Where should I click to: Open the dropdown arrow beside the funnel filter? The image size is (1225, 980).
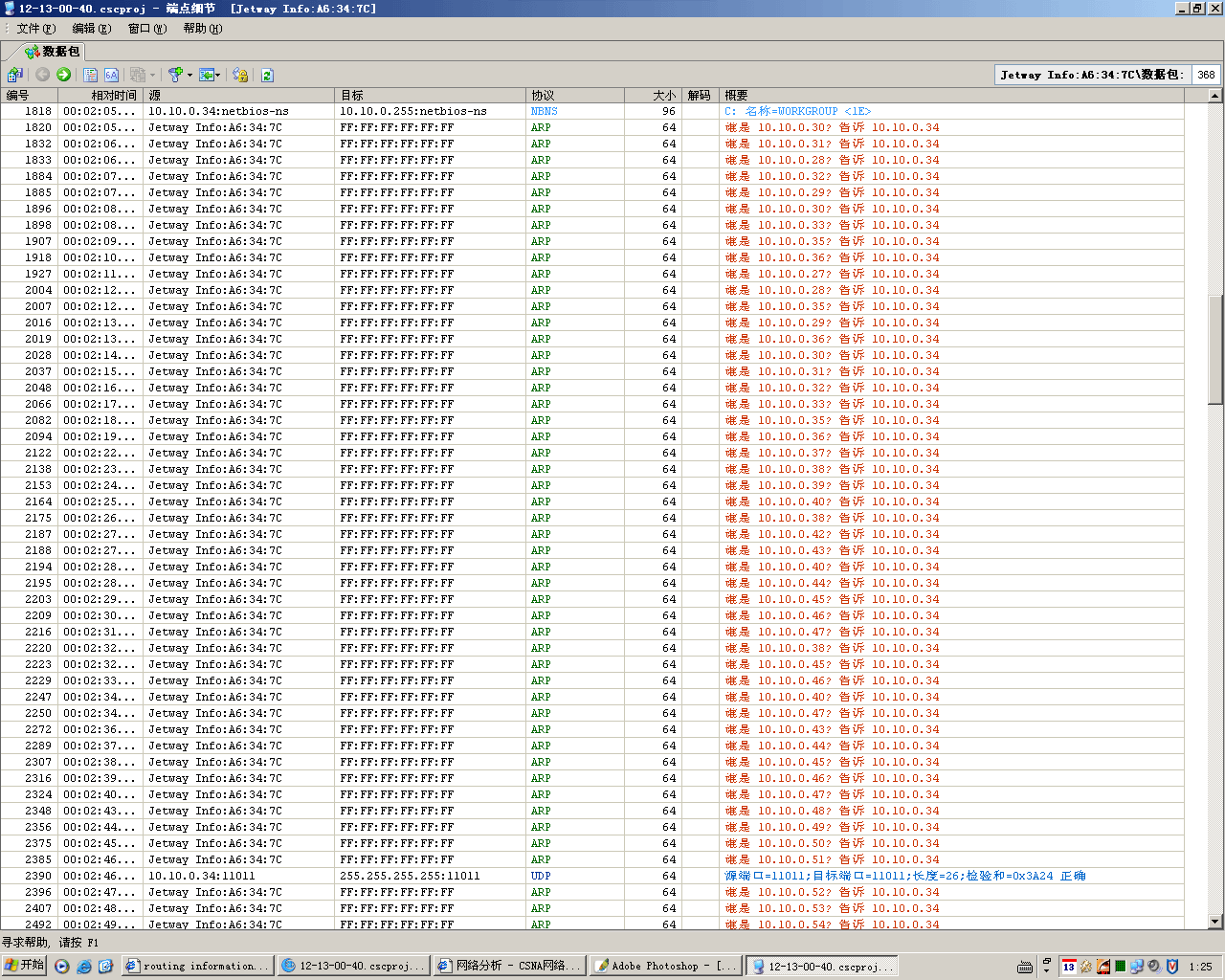click(189, 75)
